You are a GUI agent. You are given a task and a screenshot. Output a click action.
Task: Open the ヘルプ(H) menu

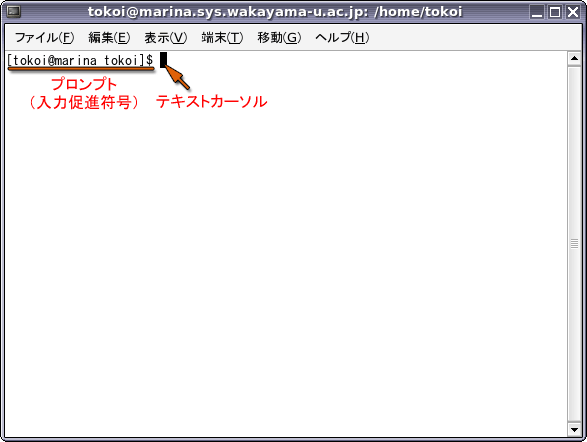(342, 37)
